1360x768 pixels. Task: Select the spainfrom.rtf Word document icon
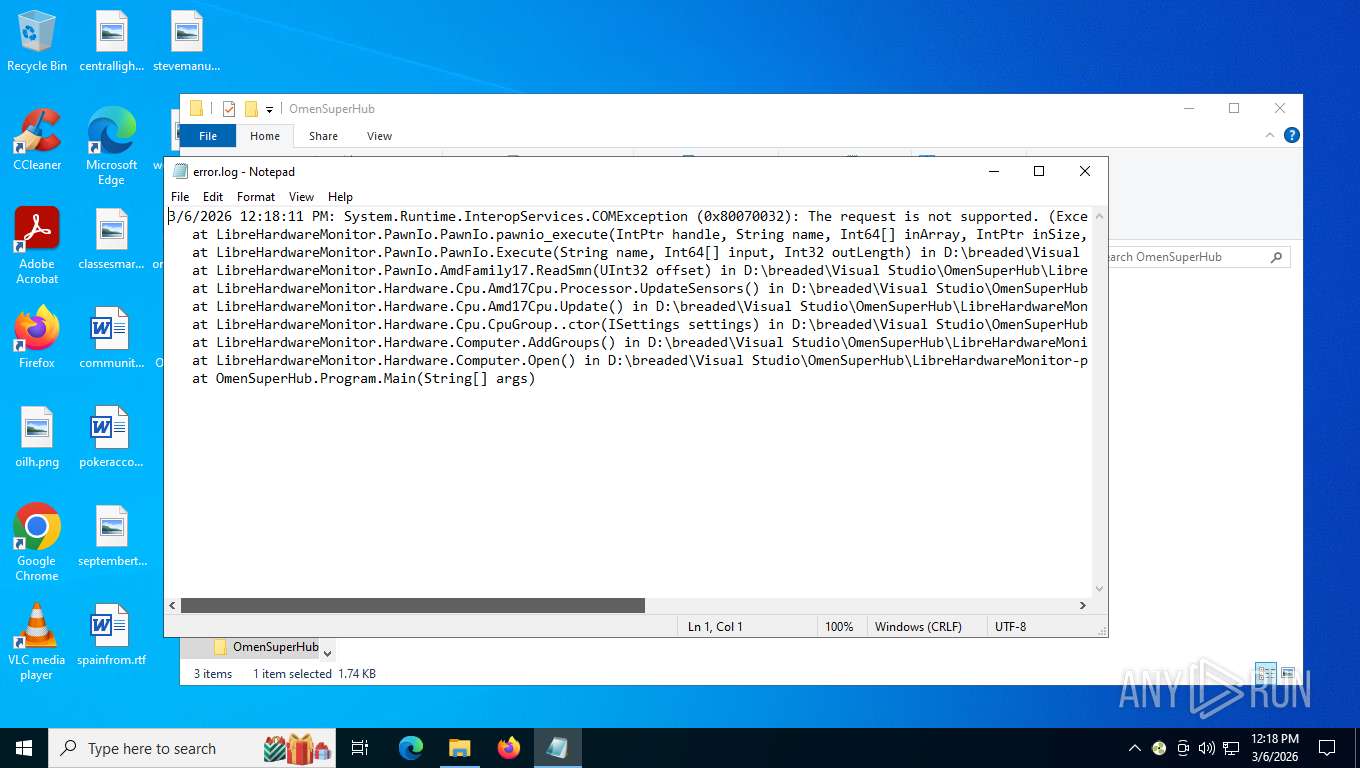pos(112,635)
